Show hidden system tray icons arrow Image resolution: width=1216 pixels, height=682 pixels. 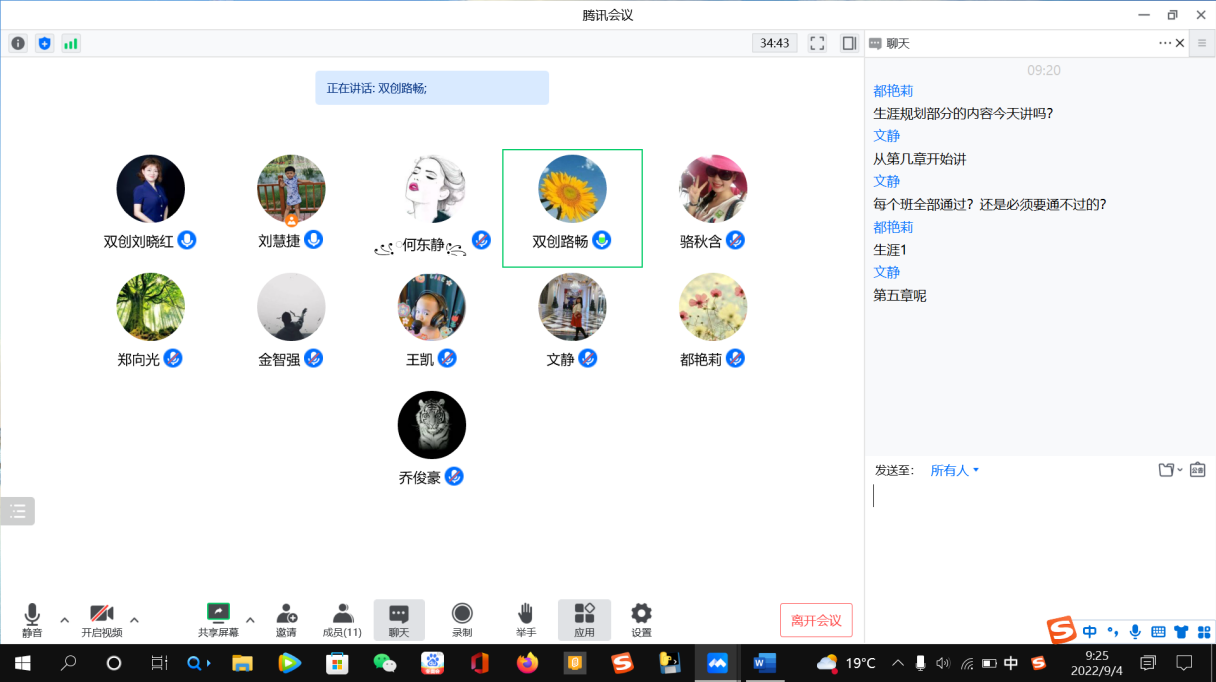click(x=897, y=662)
